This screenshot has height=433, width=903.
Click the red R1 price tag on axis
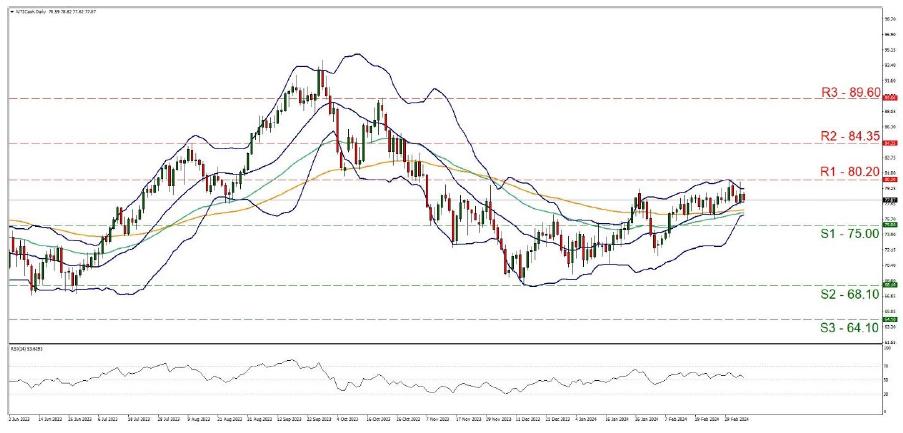(888, 180)
